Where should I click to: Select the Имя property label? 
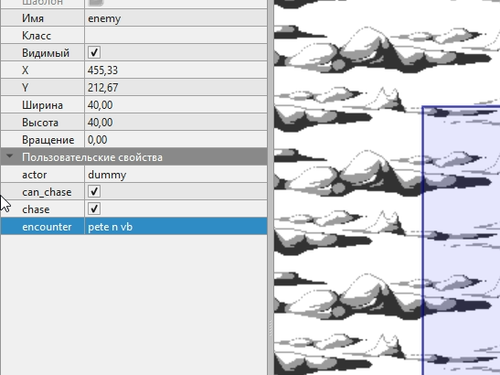33,18
